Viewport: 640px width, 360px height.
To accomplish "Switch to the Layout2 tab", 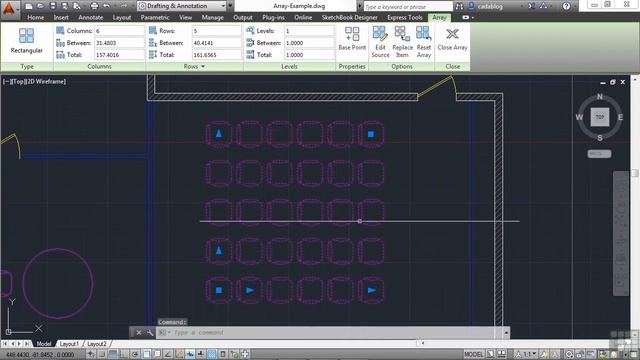I will pyautogui.click(x=97, y=344).
